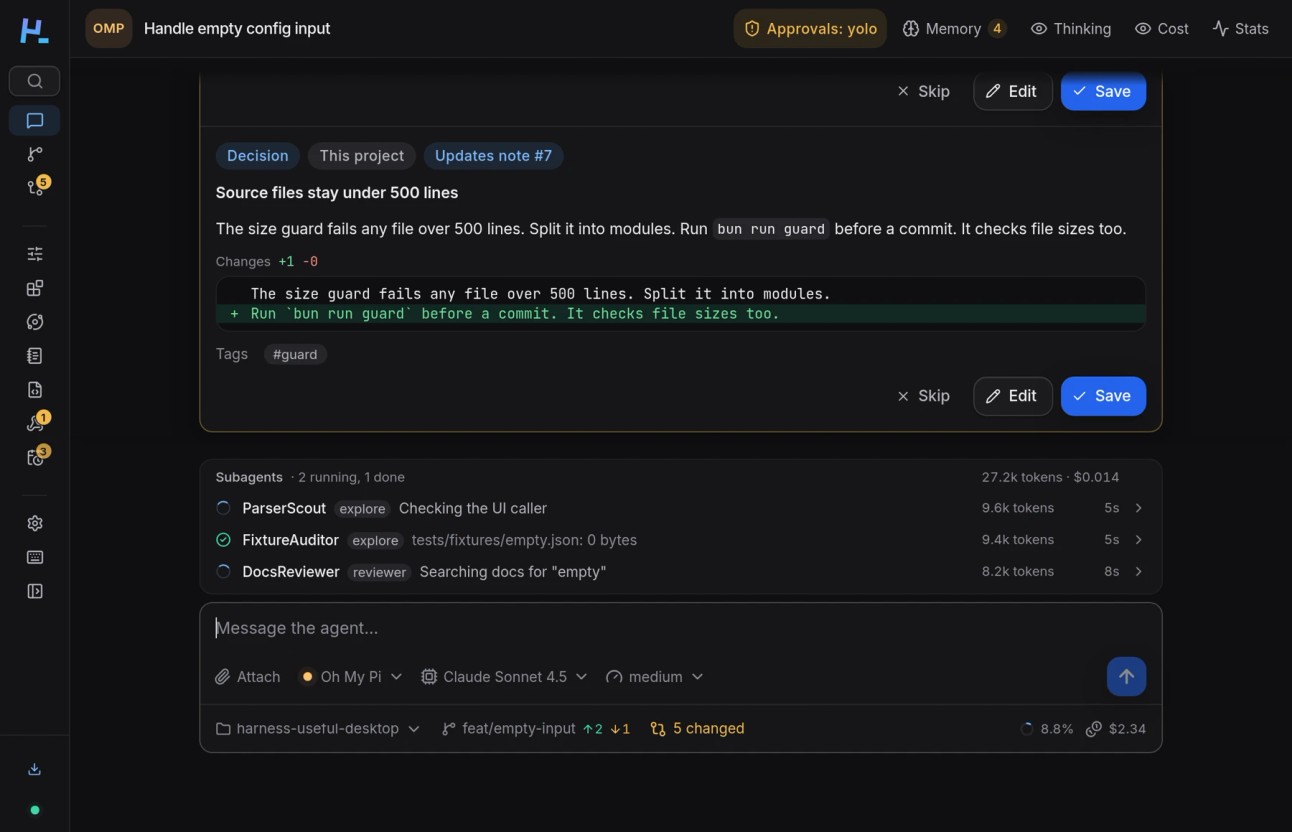Image resolution: width=1292 pixels, height=832 pixels.
Task: Send the message with arrow button
Action: 1126,677
